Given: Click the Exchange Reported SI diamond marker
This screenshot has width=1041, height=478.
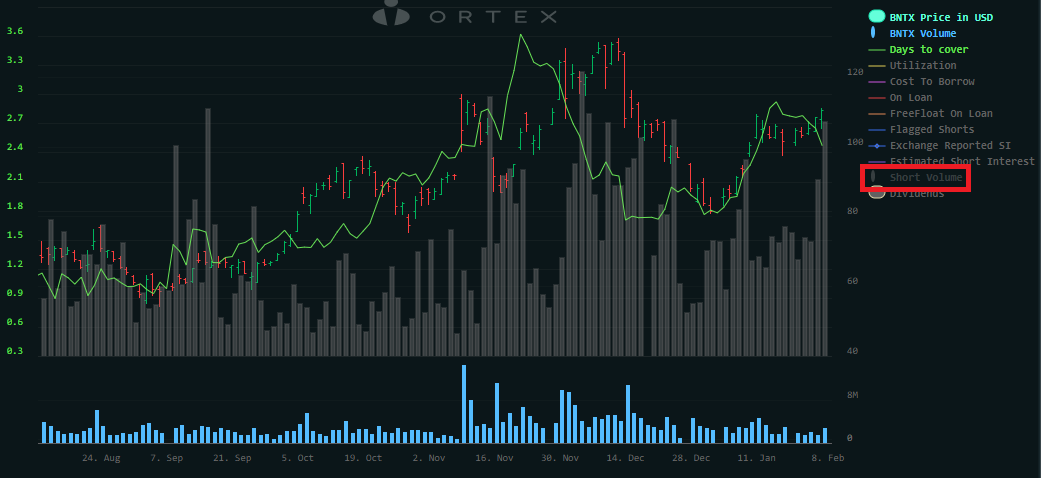Looking at the screenshot, I should click(877, 146).
